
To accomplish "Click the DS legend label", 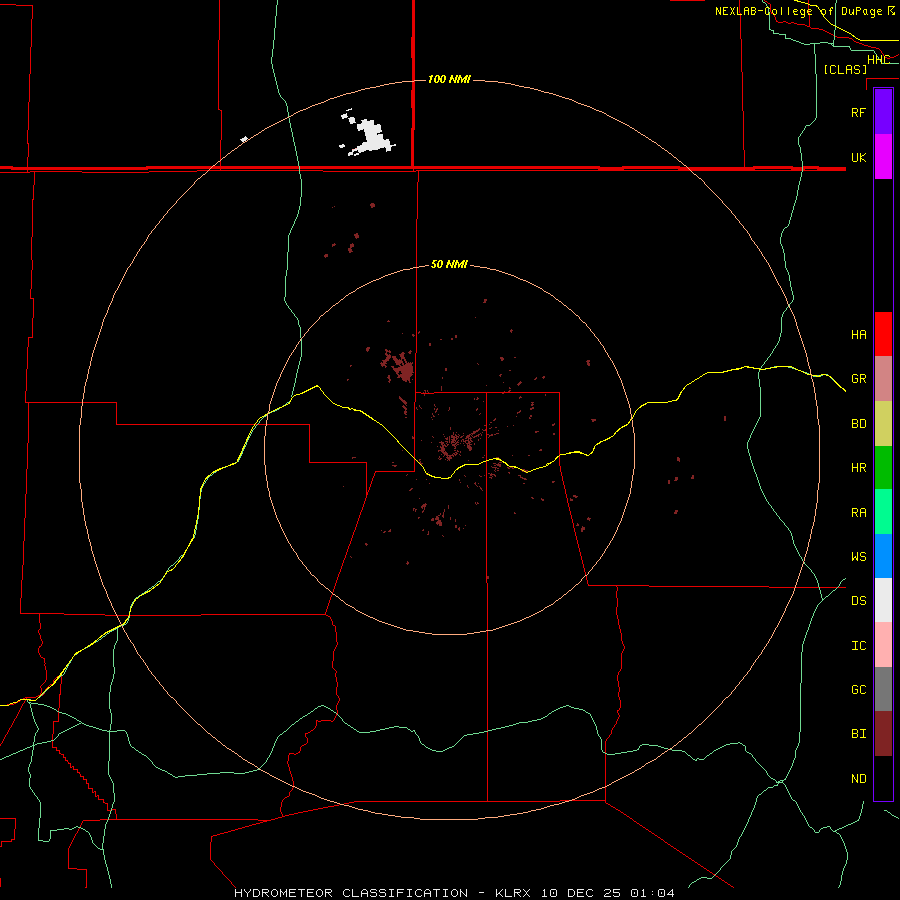I will pos(858,600).
